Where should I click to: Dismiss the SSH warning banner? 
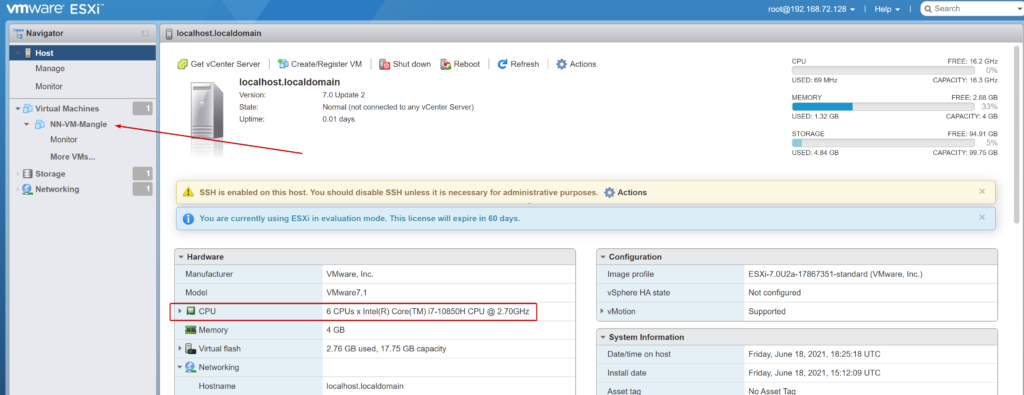pos(982,191)
